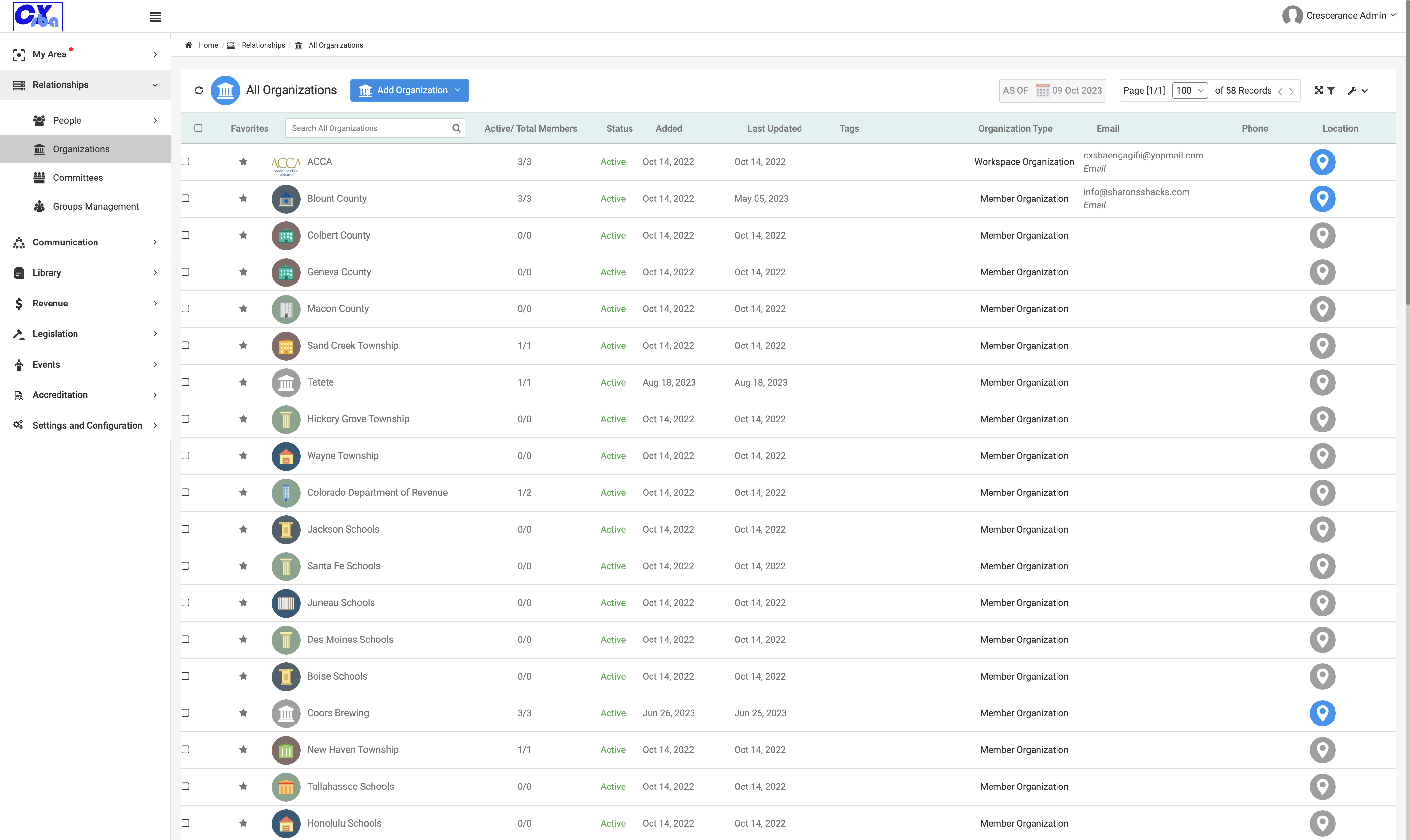The image size is (1410, 840).
Task: Refresh the All Organizations list
Action: (x=199, y=90)
